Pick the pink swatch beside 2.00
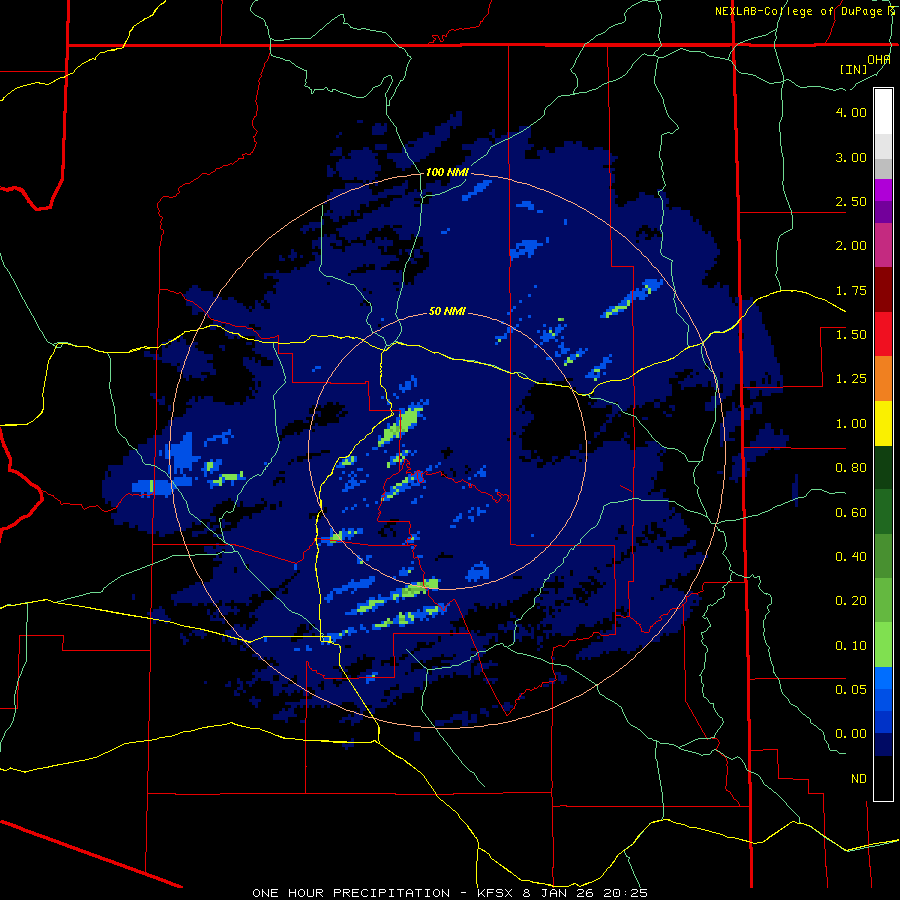 click(x=883, y=245)
